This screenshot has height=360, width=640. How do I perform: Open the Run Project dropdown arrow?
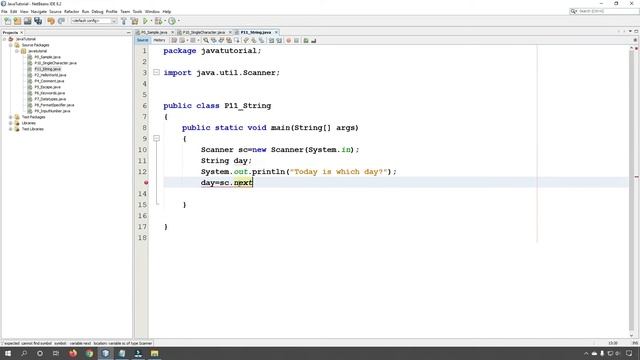coord(151,21)
